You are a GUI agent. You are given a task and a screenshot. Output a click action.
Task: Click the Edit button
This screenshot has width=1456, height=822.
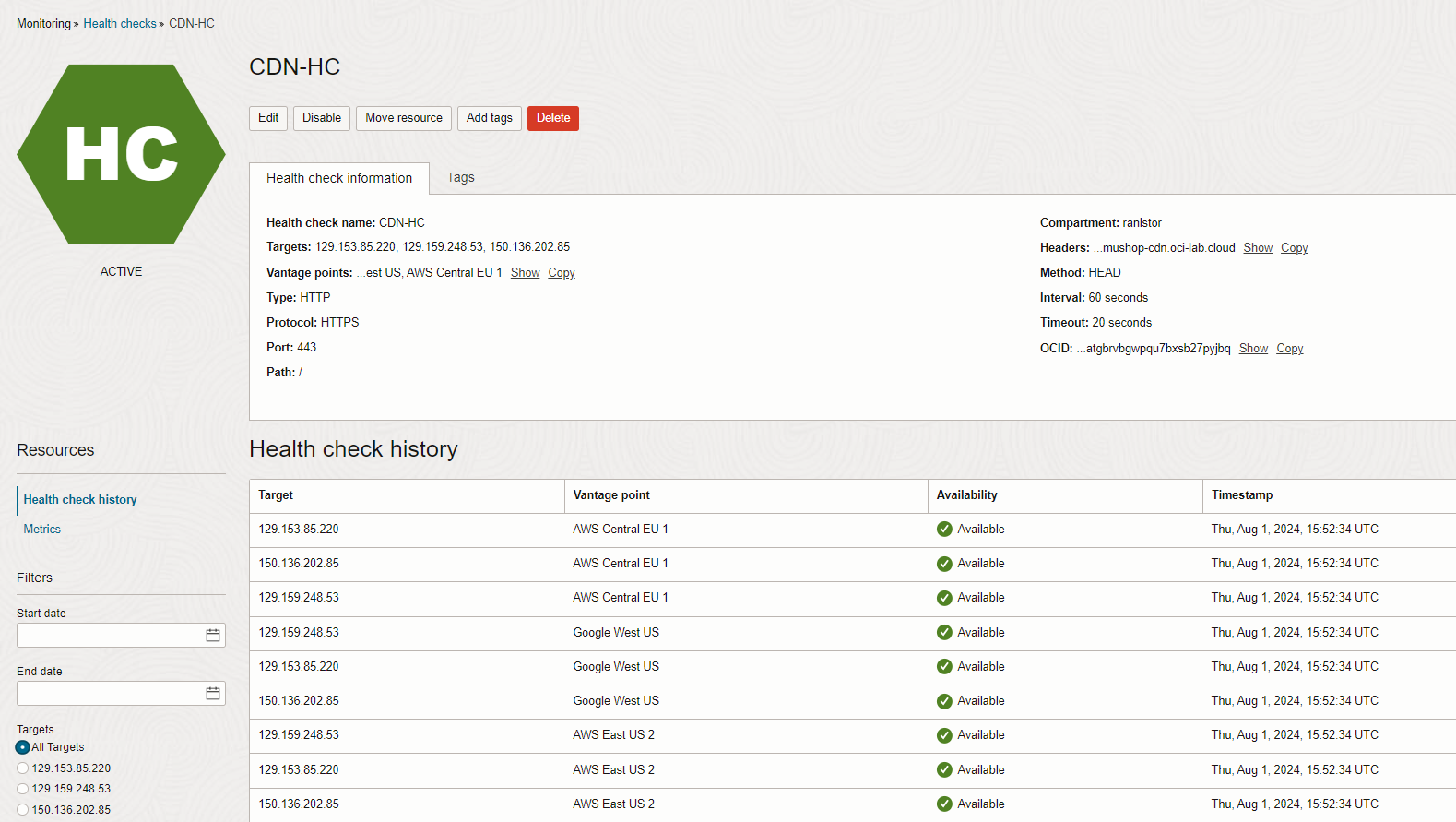click(268, 118)
